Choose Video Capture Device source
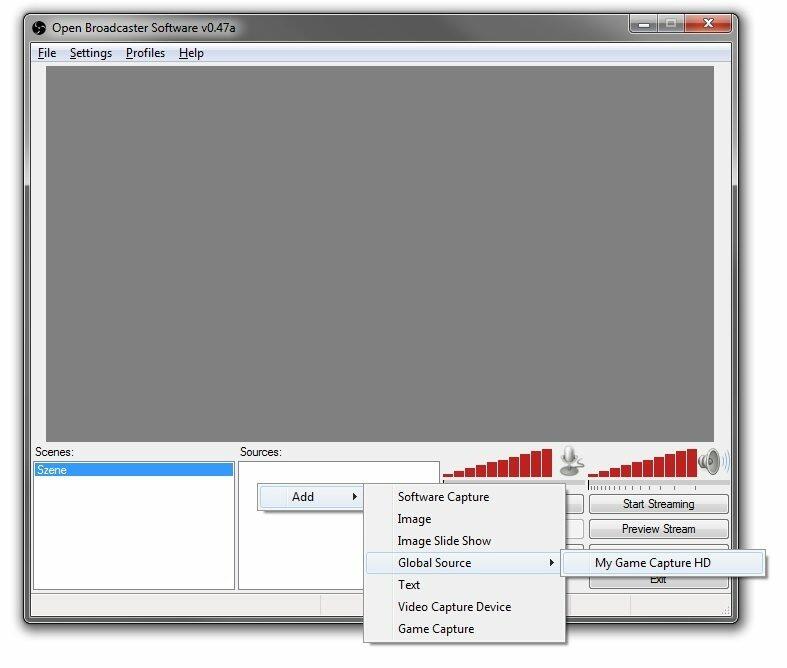This screenshot has height=668, width=787. tap(464, 607)
